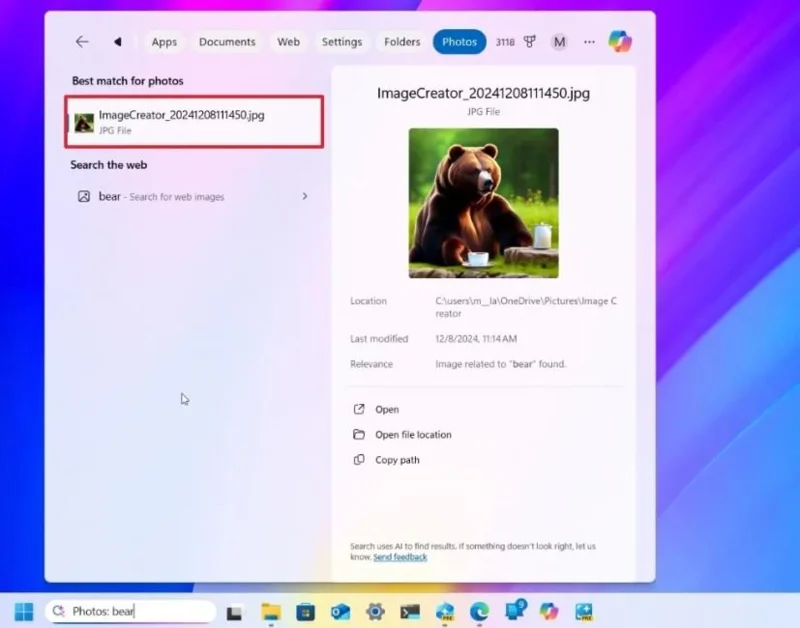Open the first PRE-badged taskbar app
The height and width of the screenshot is (628, 800).
445,612
